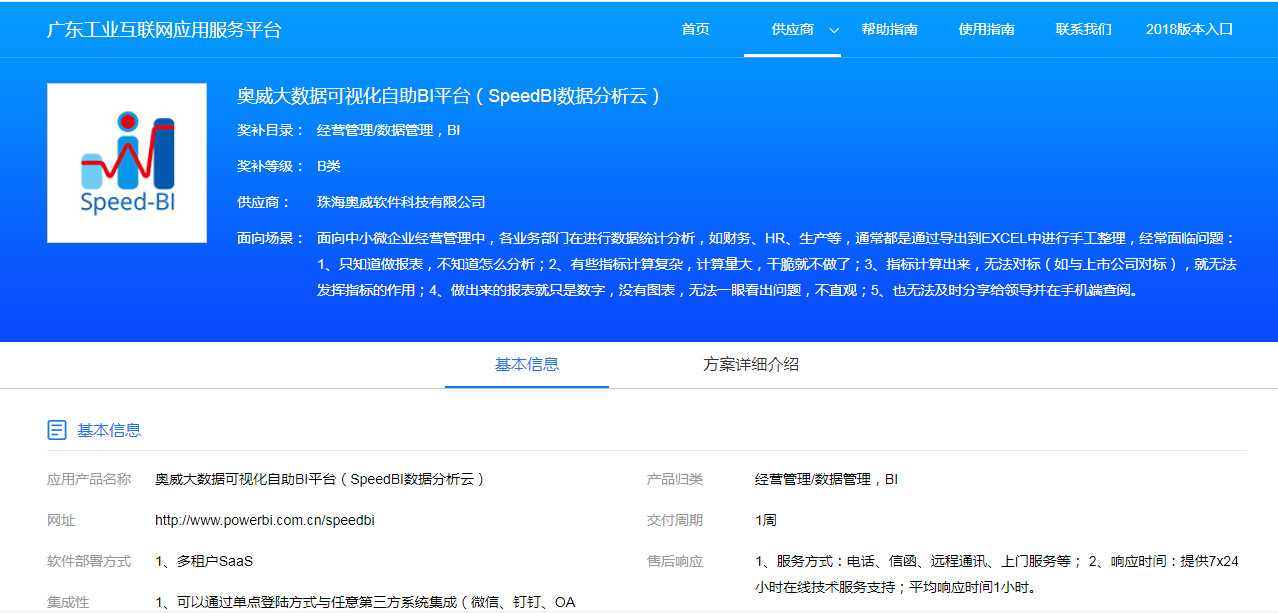Click 使用指南 in the header
Image resolution: width=1278 pixels, height=613 pixels.
986,29
